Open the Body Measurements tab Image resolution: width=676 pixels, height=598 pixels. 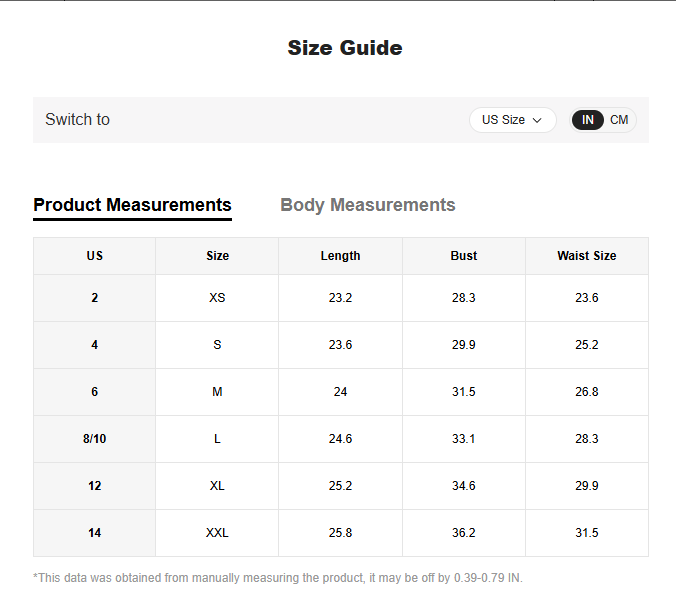point(367,205)
